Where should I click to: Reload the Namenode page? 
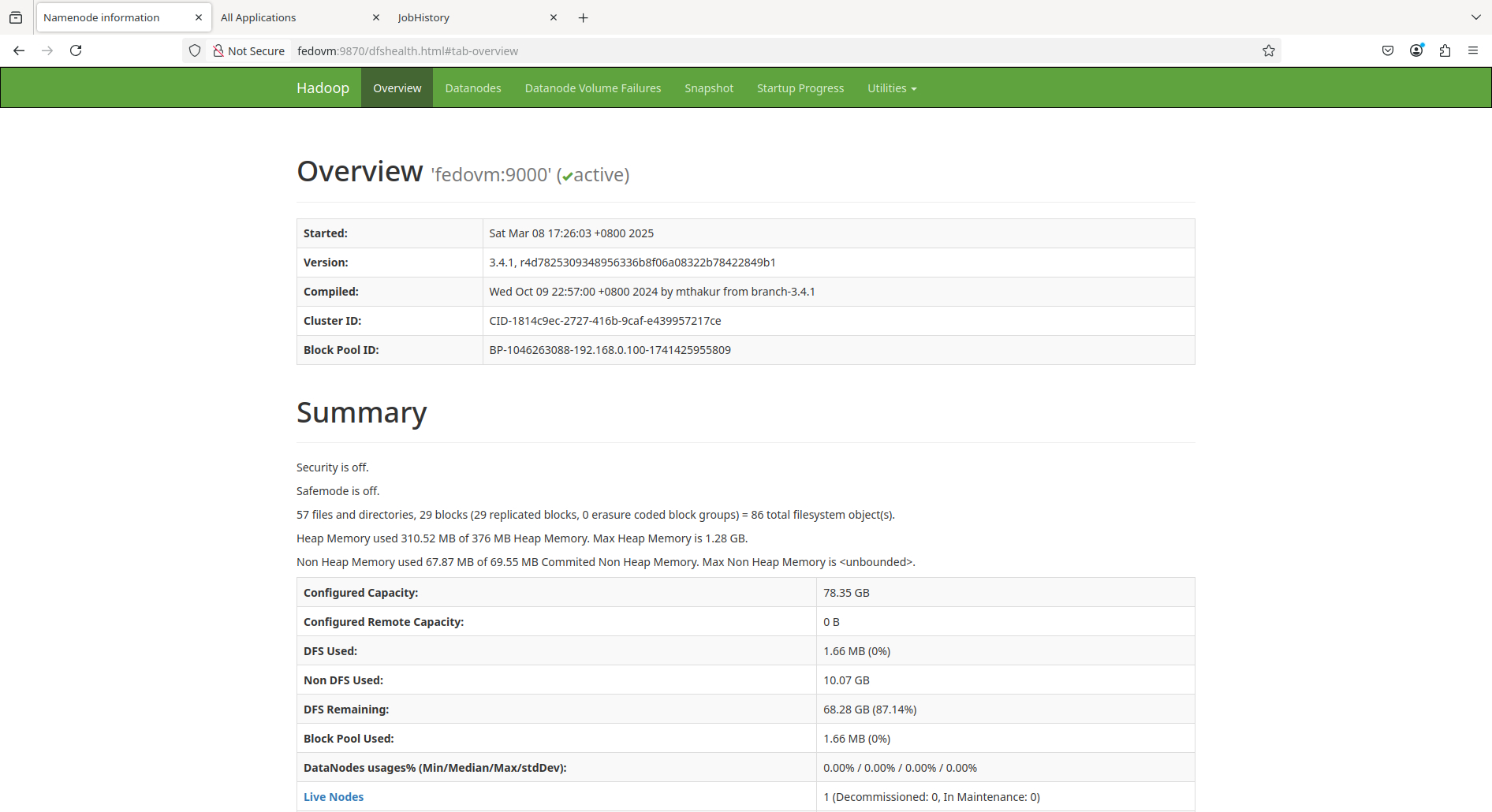click(x=76, y=50)
